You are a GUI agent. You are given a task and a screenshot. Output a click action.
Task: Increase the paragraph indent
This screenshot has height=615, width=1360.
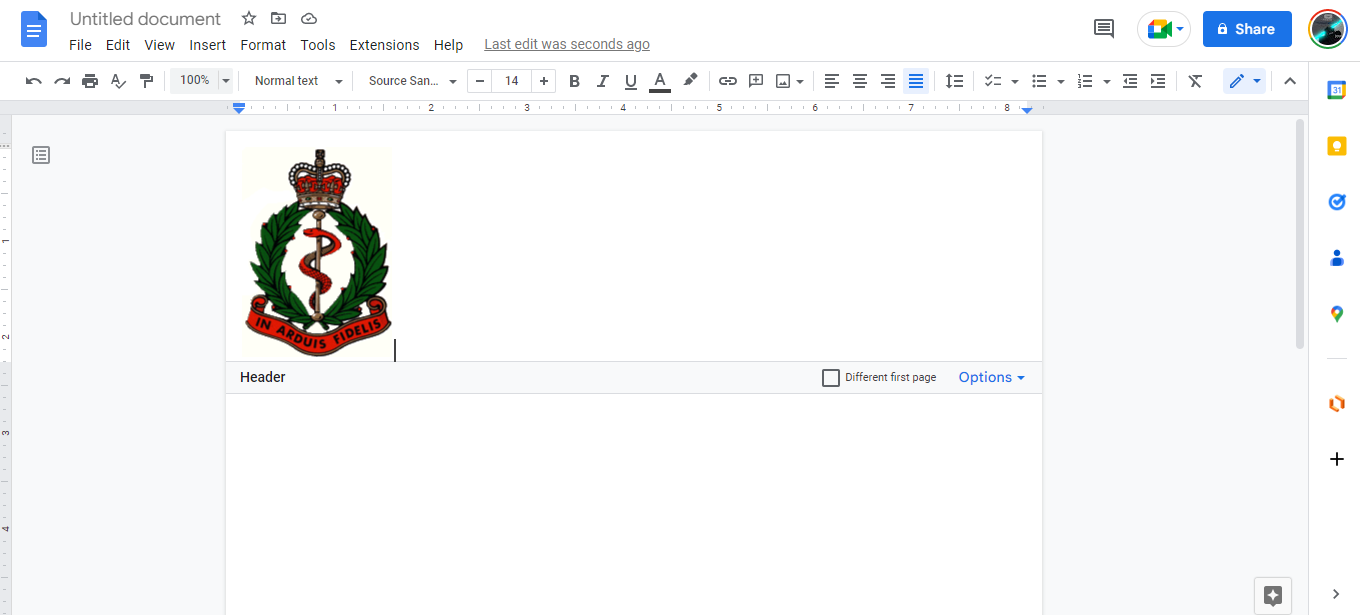(x=1158, y=81)
